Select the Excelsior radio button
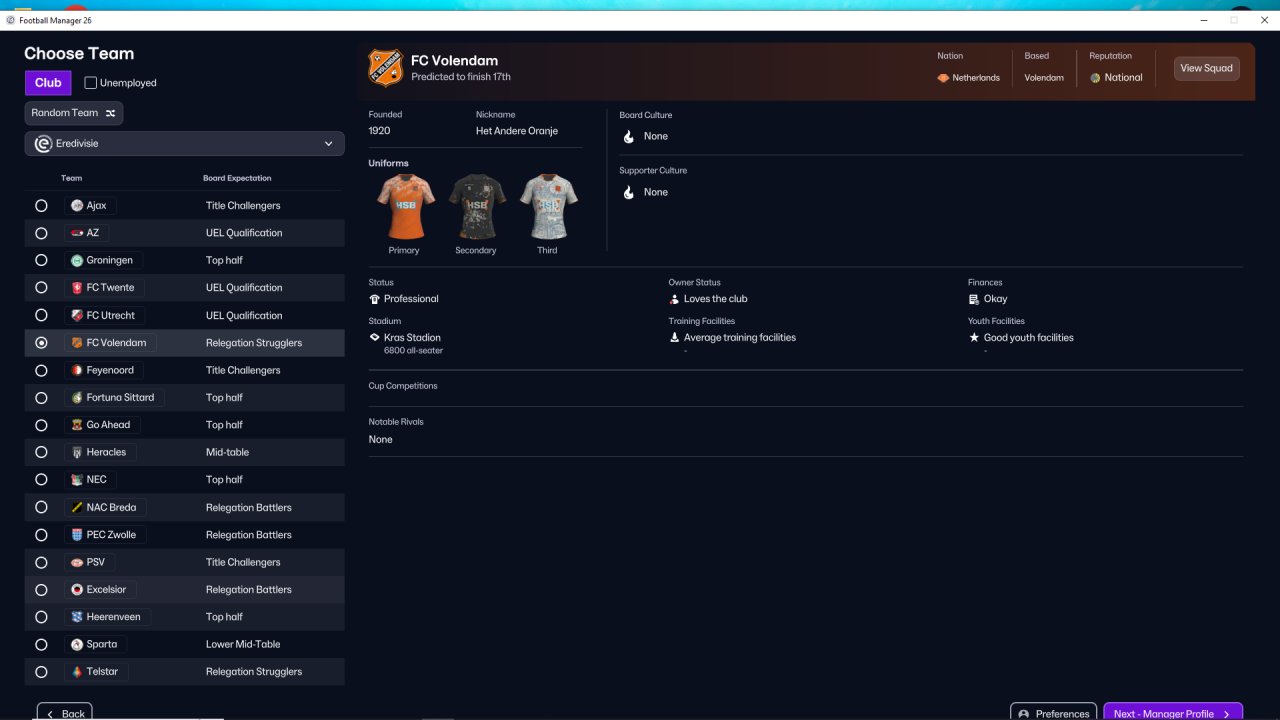 click(41, 589)
